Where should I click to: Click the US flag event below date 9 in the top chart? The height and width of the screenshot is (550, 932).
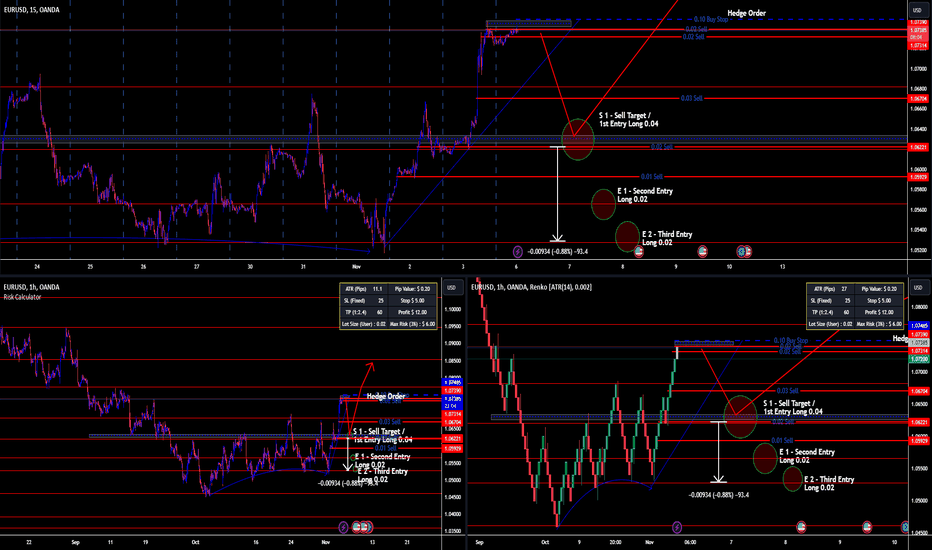click(x=702, y=252)
